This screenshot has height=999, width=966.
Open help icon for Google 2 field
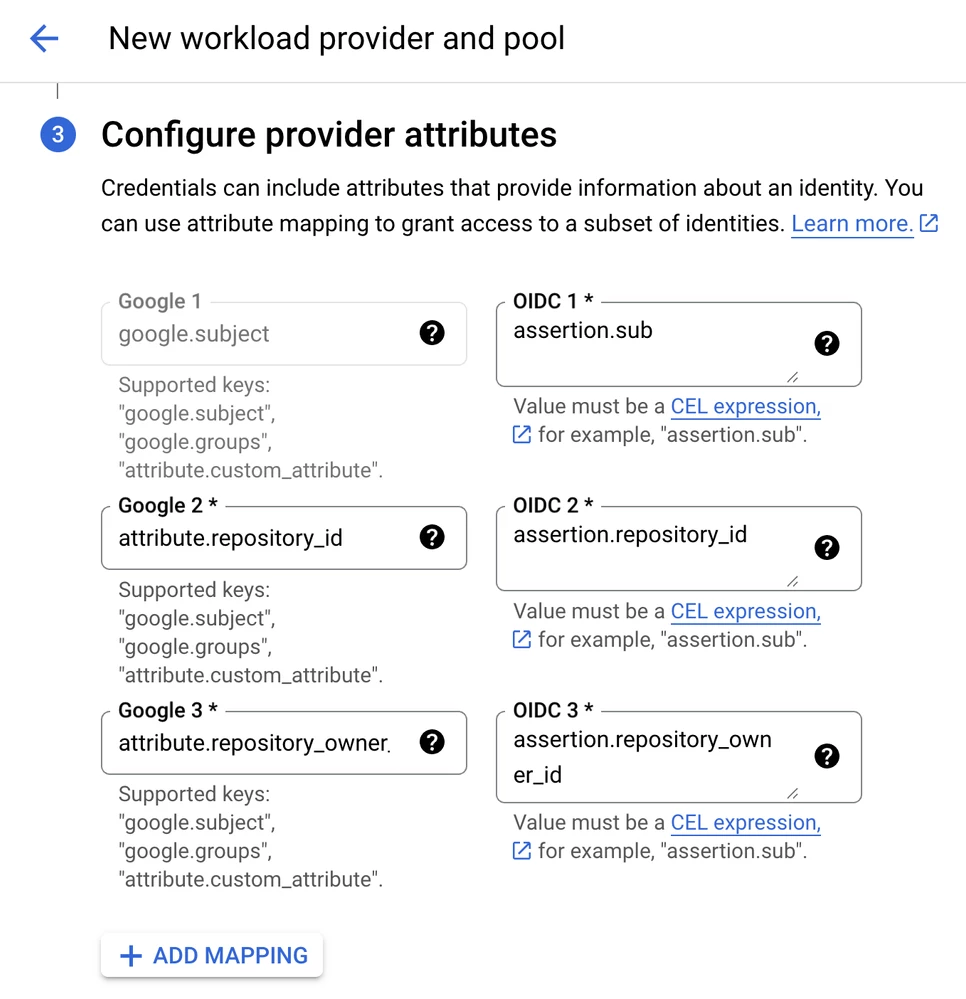[x=432, y=537]
